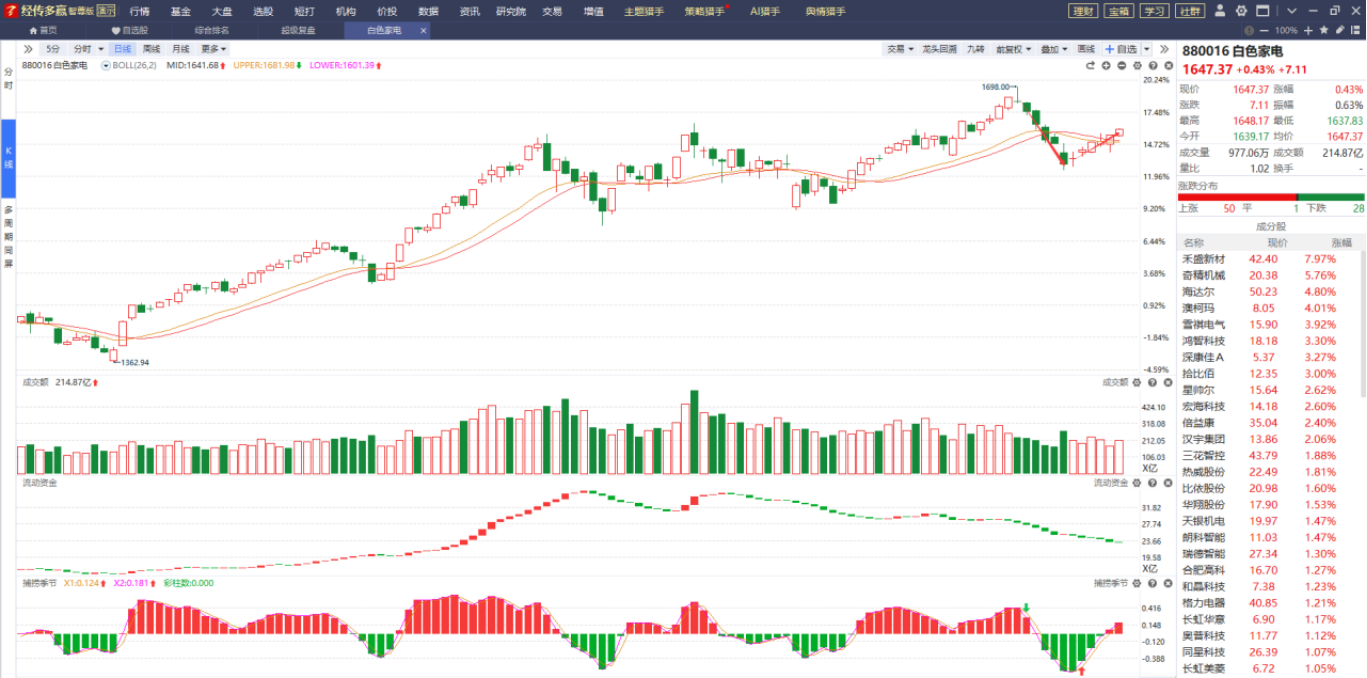Click the 龙头回溯 button
The height and width of the screenshot is (678, 1367).
coord(939,49)
